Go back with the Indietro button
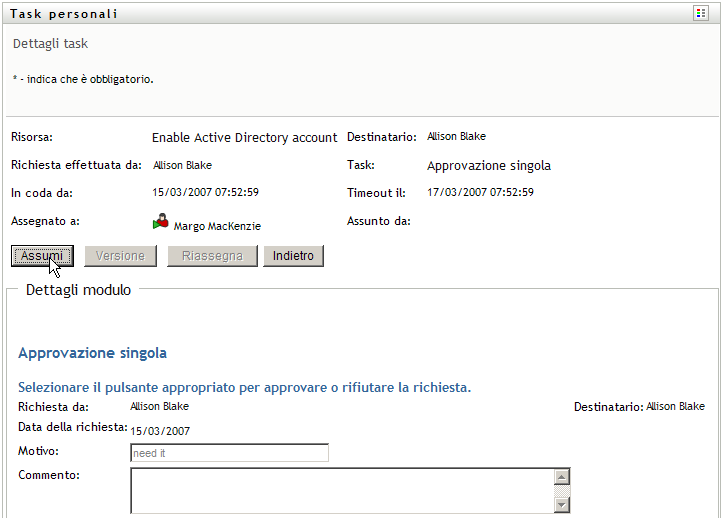The image size is (723, 518). pos(294,256)
